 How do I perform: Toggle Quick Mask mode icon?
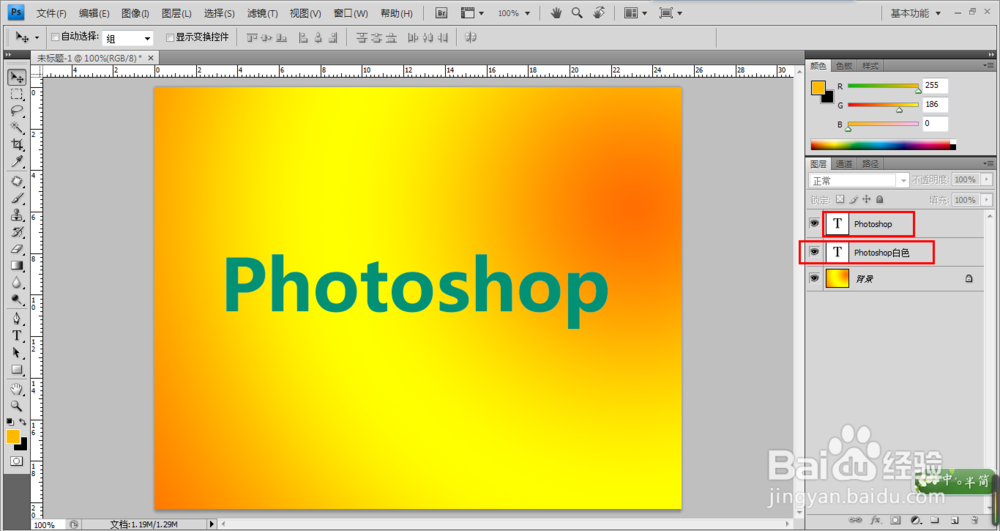point(17,461)
